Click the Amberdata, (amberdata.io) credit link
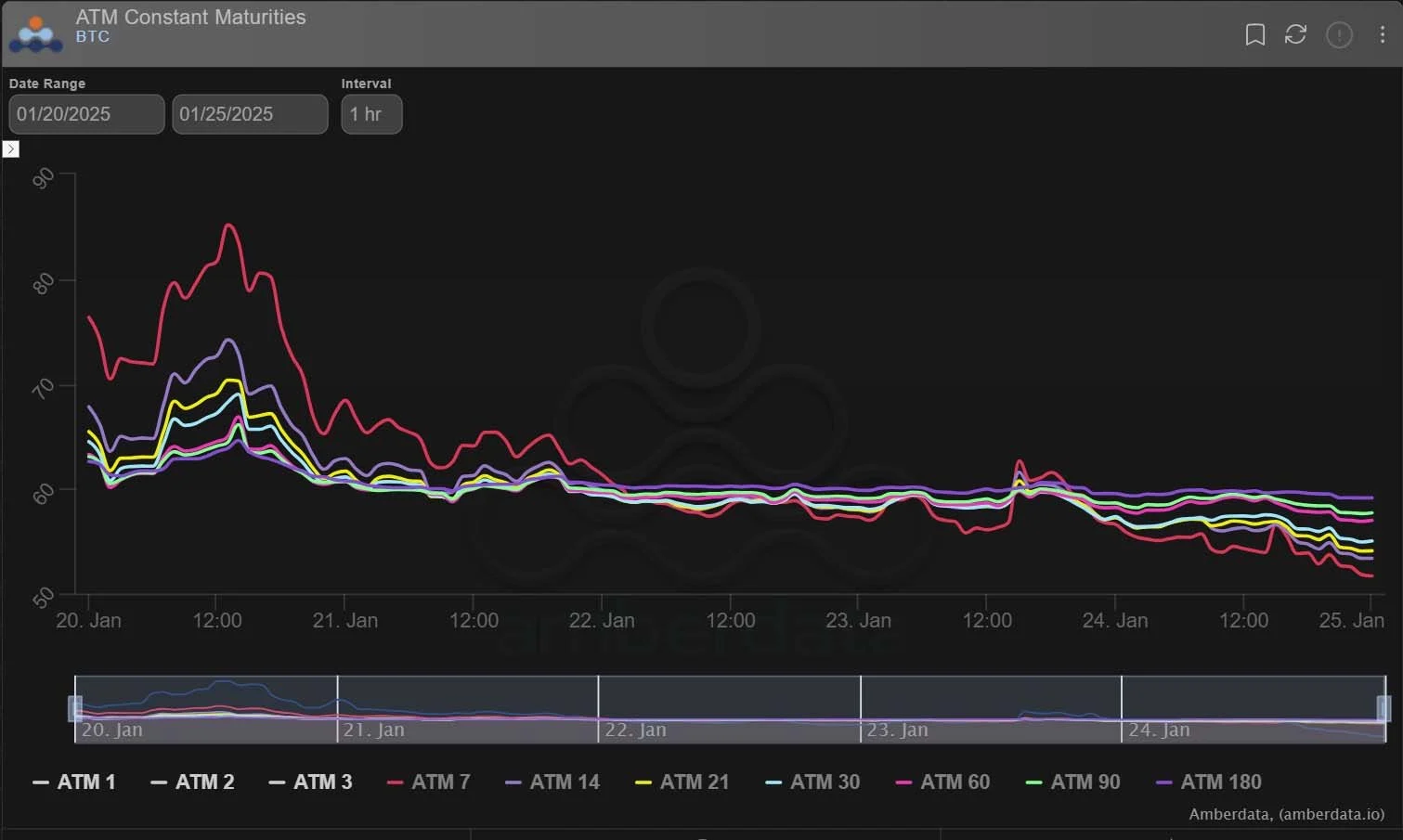The height and width of the screenshot is (840, 1403). click(1287, 814)
